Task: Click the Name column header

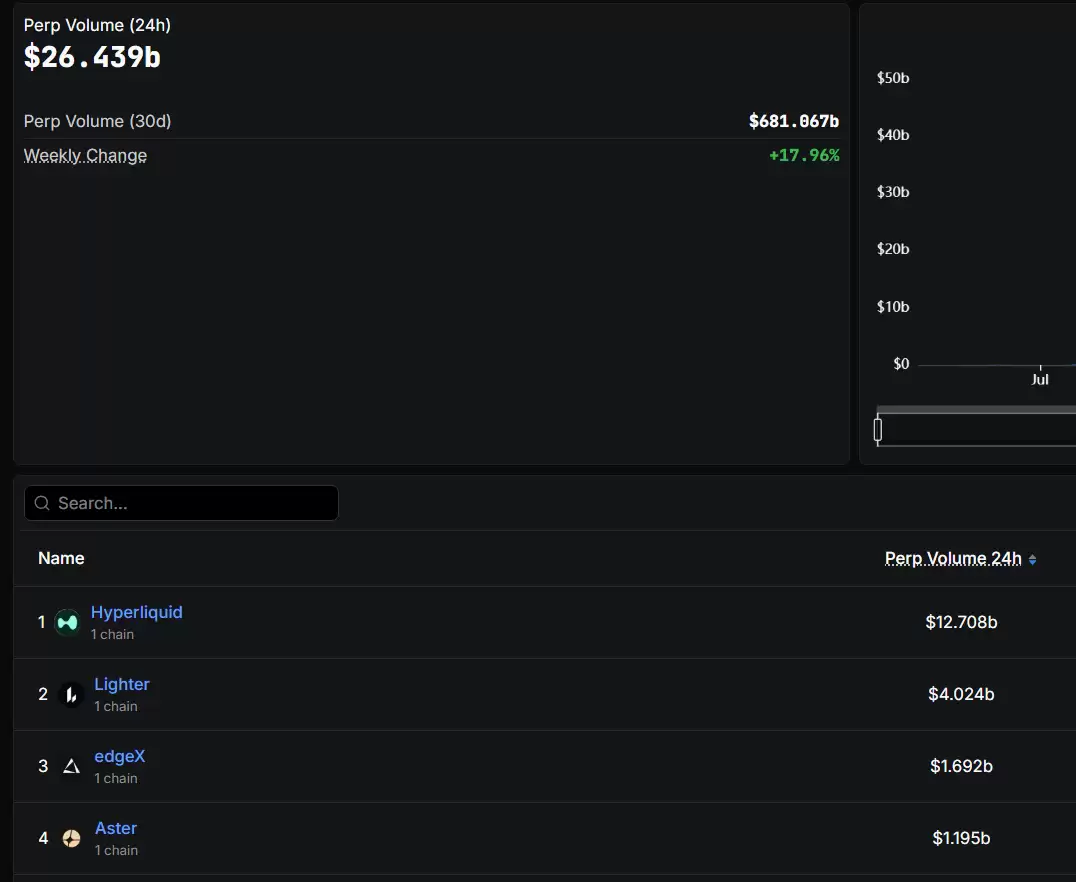Action: (61, 558)
